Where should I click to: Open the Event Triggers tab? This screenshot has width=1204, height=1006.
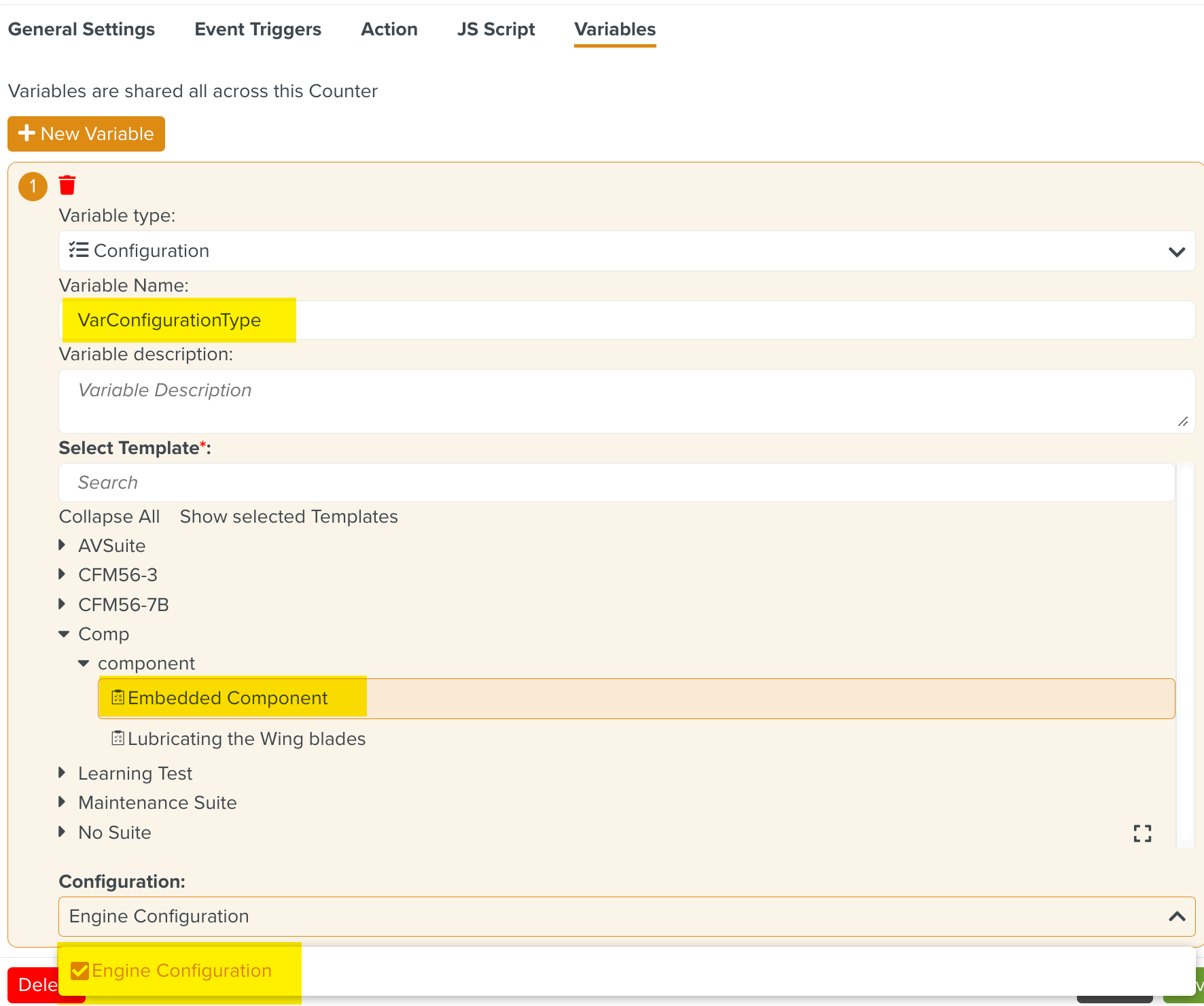coord(258,29)
